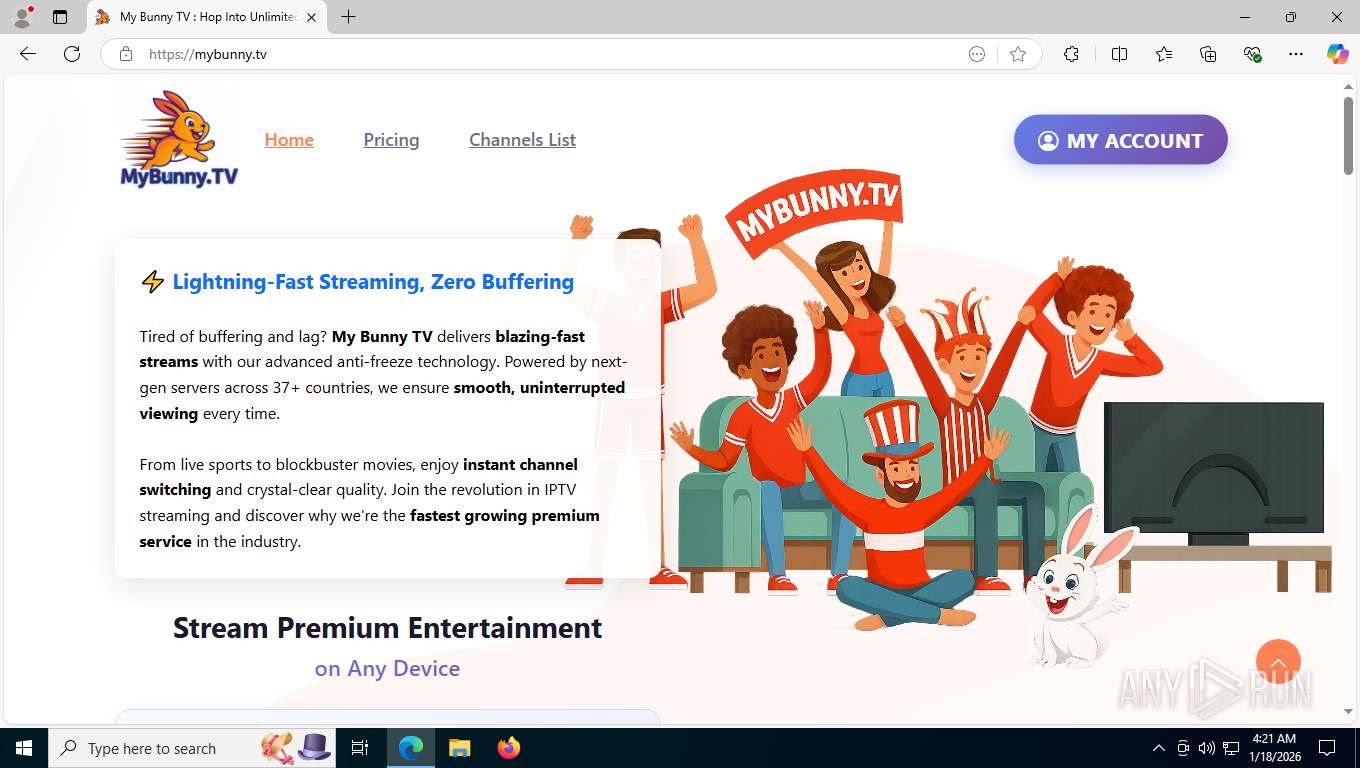Close the My Bunny TV tab
The width and height of the screenshot is (1360, 768).
point(311,17)
